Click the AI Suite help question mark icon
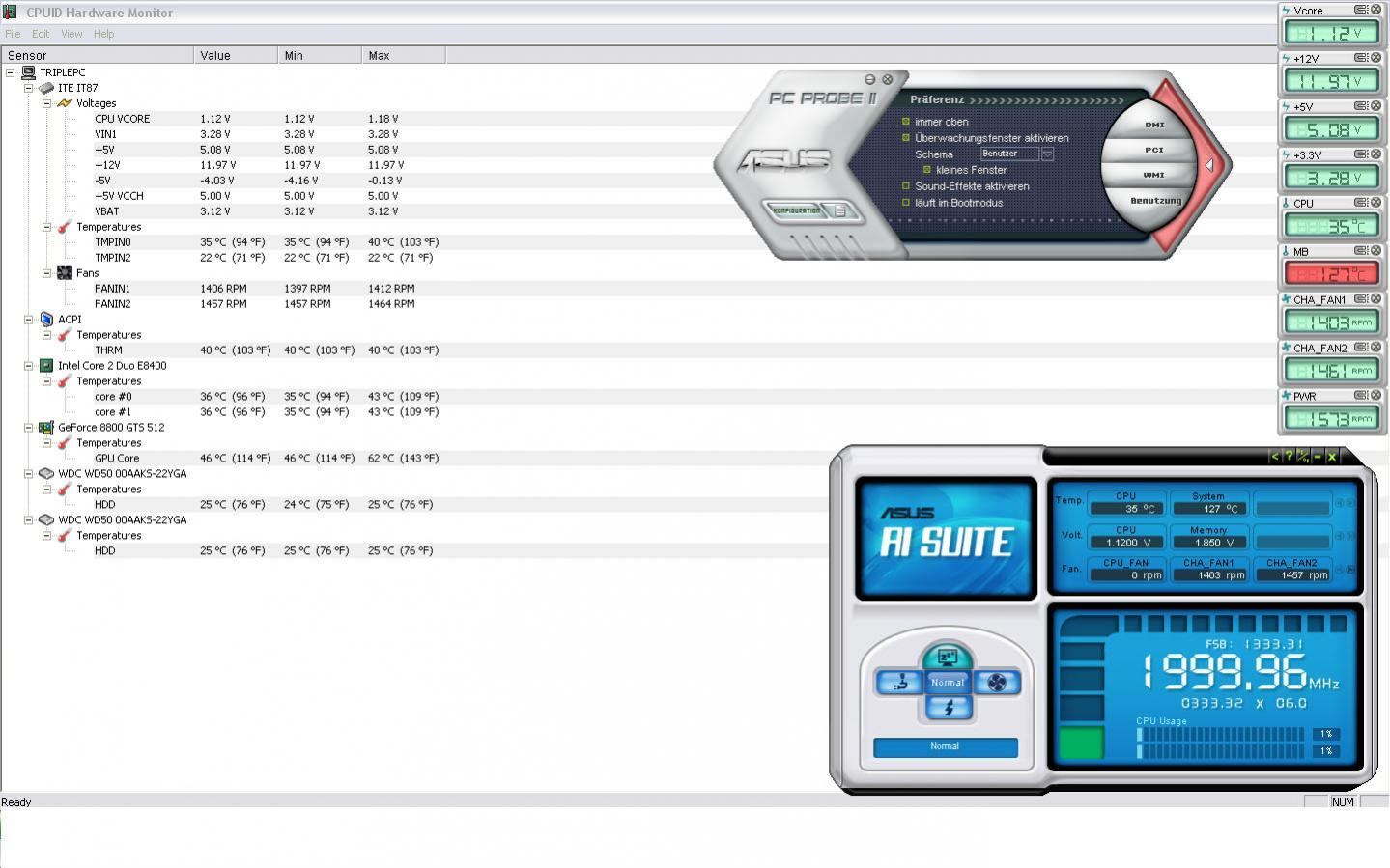Screen dimensions: 1390x868 tap(1289, 456)
